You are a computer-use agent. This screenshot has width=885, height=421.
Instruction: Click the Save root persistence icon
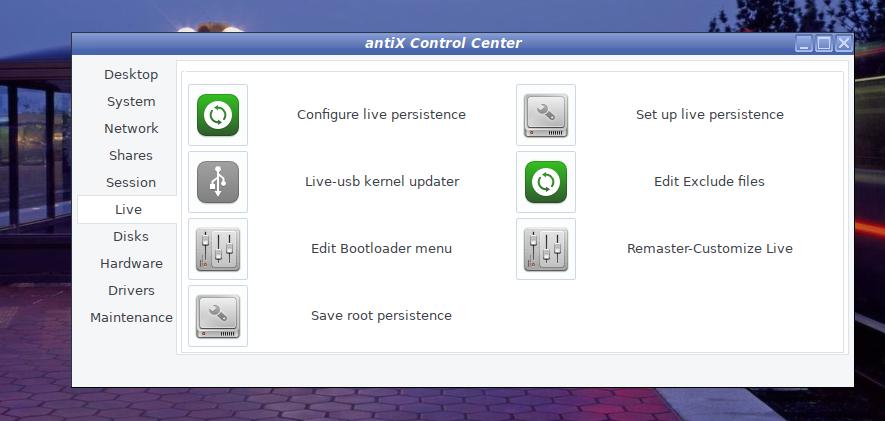(x=218, y=316)
